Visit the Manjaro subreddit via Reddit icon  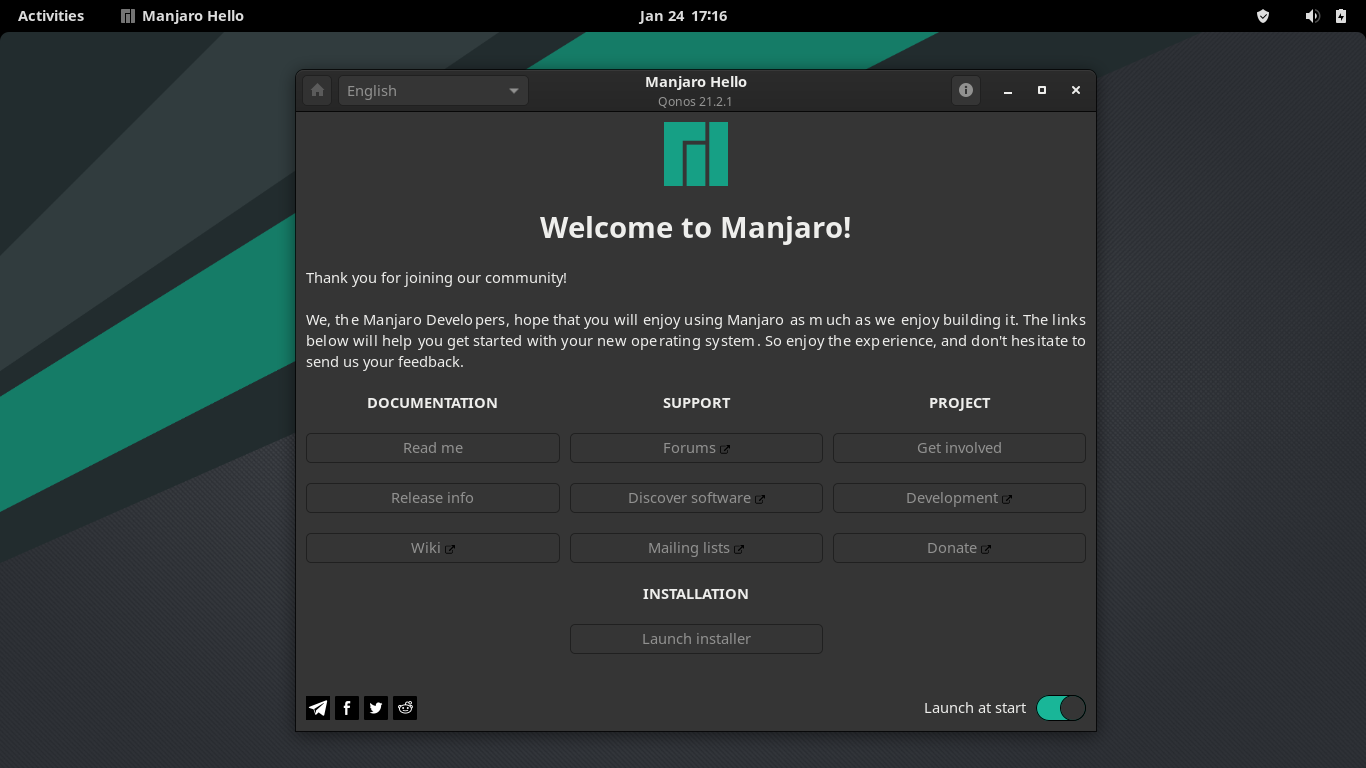click(x=404, y=707)
